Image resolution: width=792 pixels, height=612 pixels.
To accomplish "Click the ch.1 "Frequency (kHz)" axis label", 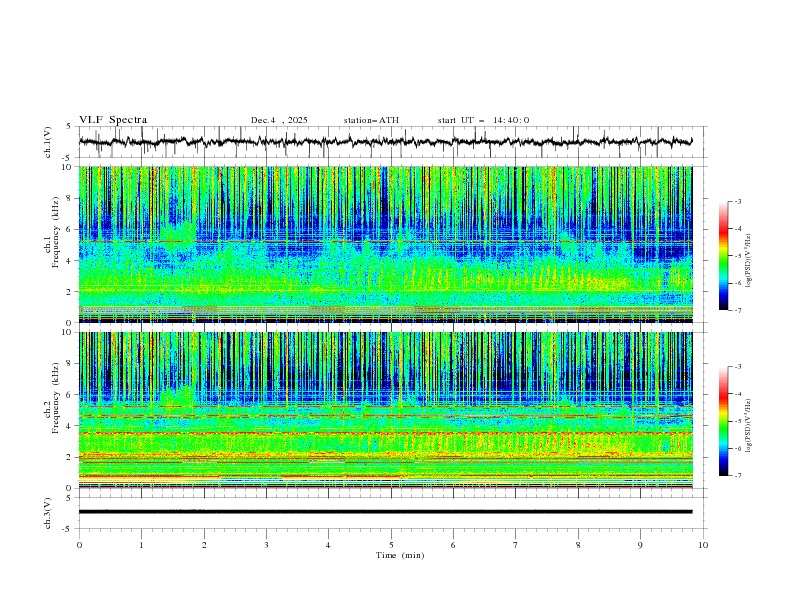I will [55, 234].
